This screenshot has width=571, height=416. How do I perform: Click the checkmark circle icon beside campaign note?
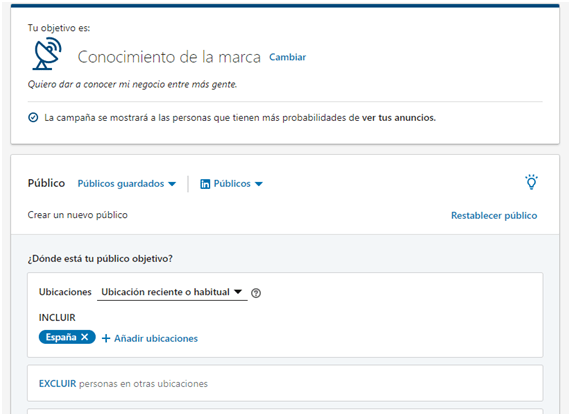coord(33,118)
